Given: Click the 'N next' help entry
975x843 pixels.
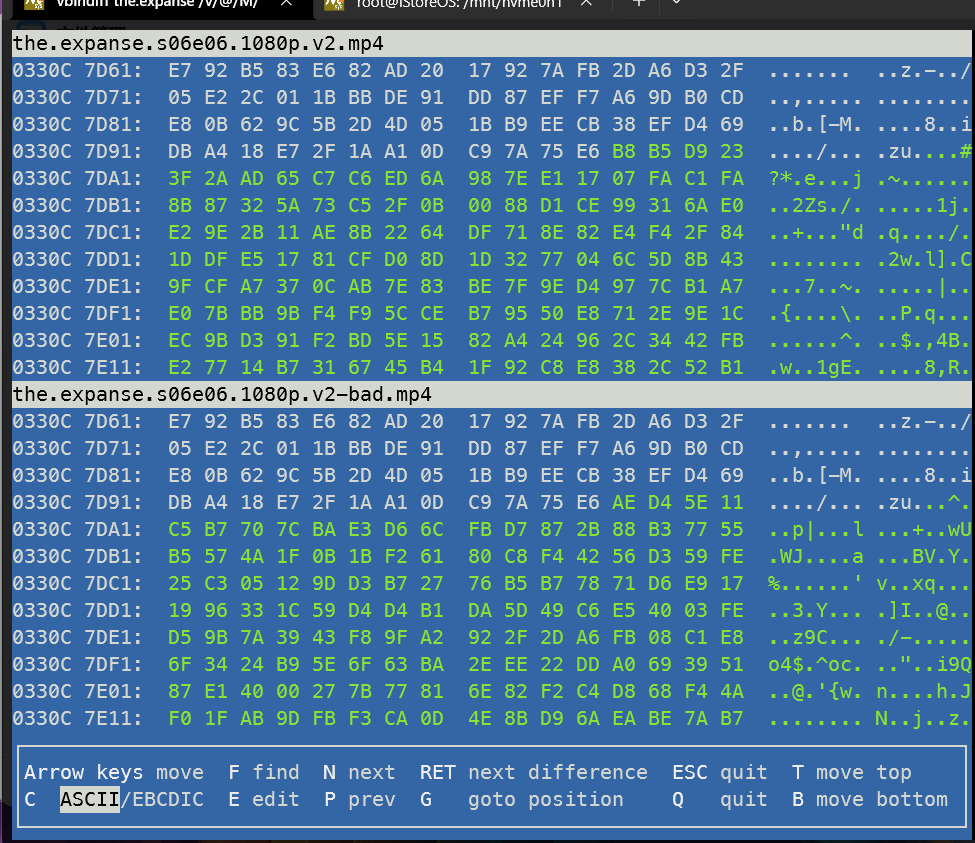Looking at the screenshot, I should pyautogui.click(x=359, y=772).
